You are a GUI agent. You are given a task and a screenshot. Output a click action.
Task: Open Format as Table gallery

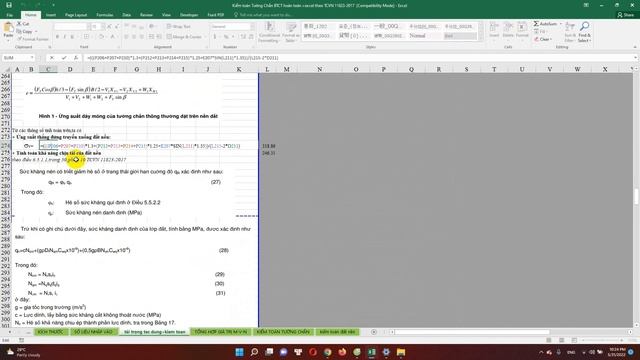[291, 32]
